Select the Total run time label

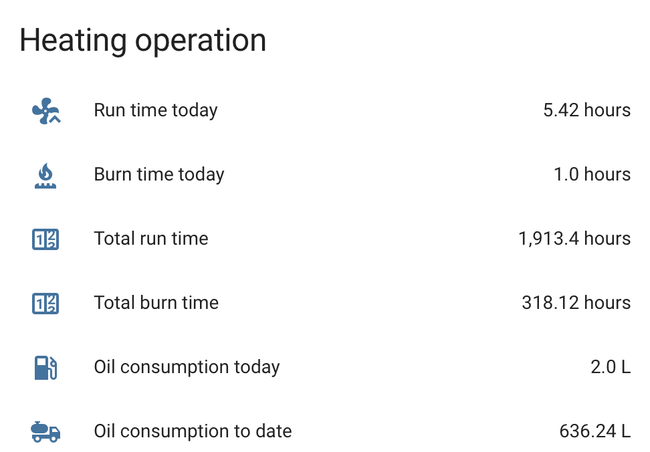[151, 239]
